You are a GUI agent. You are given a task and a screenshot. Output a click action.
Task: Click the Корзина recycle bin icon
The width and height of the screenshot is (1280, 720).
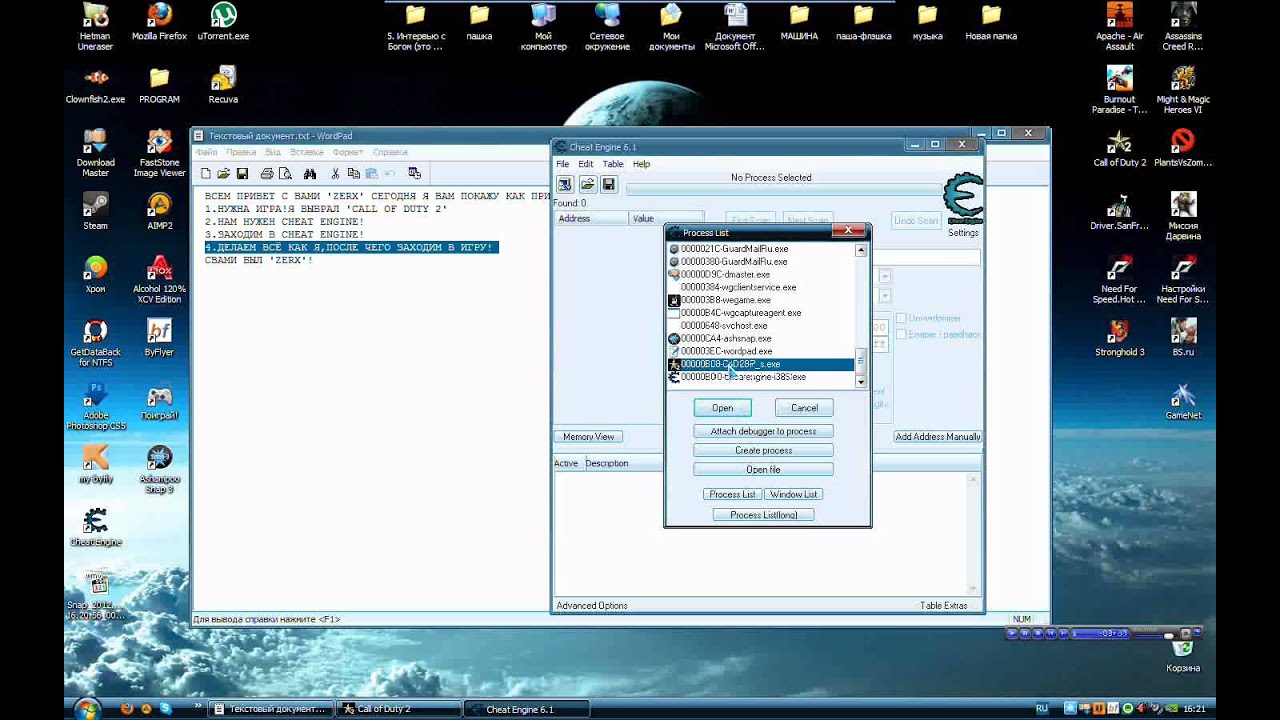1183,646
